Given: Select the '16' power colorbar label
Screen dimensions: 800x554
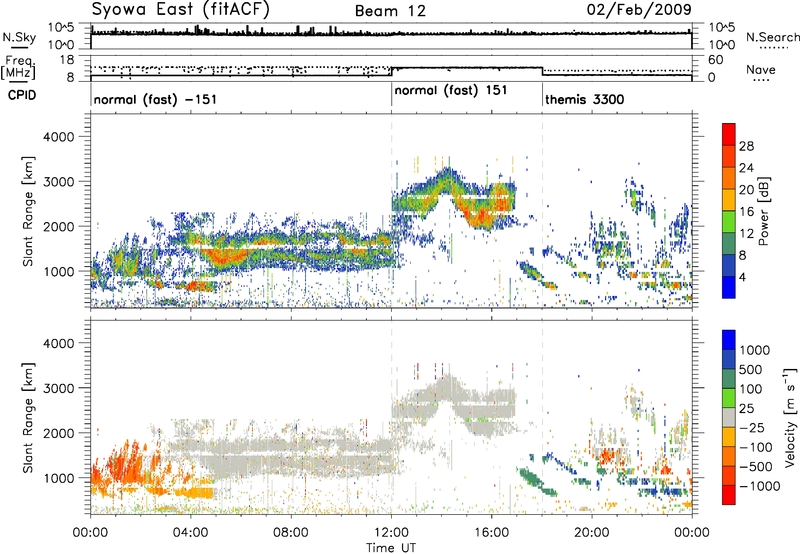Looking at the screenshot, I should click(746, 212).
